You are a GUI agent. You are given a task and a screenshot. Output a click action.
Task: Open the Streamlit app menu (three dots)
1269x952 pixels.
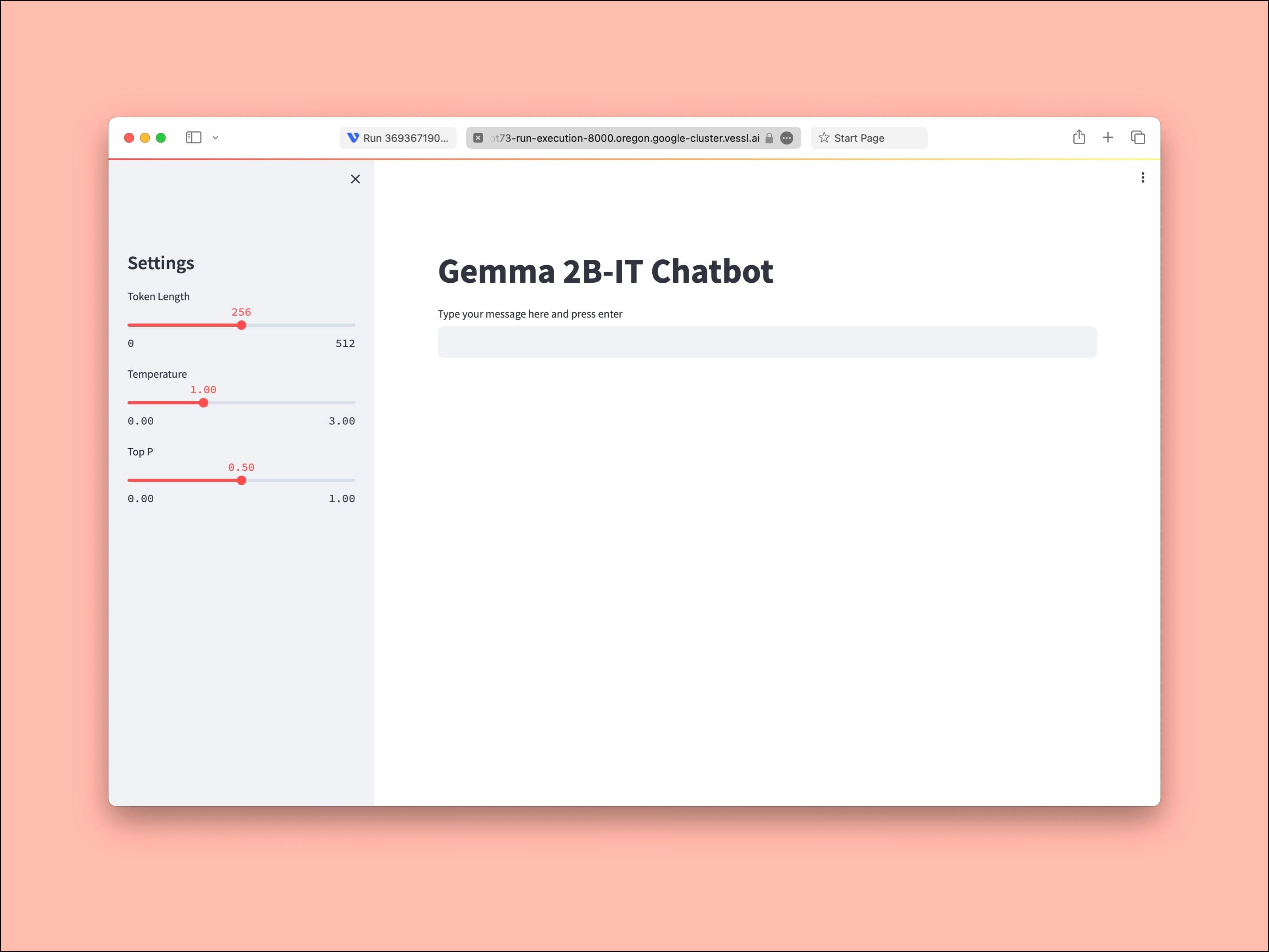(x=1143, y=178)
